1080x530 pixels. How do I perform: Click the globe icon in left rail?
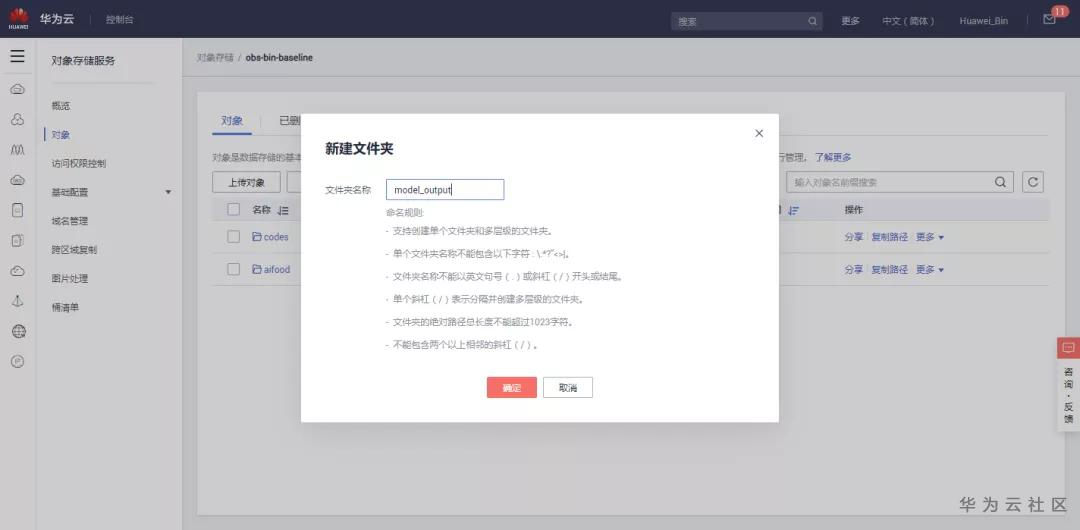18,332
